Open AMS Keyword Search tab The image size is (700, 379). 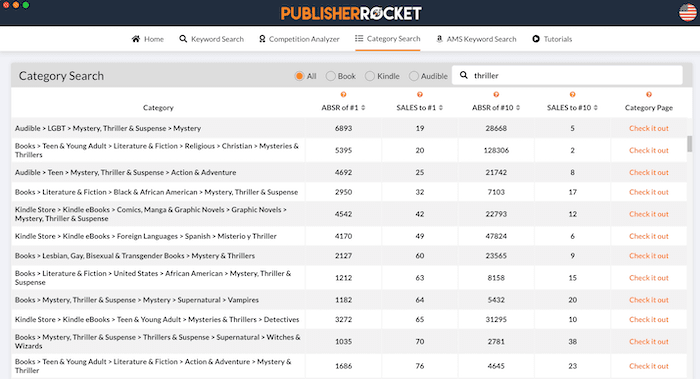click(476, 39)
